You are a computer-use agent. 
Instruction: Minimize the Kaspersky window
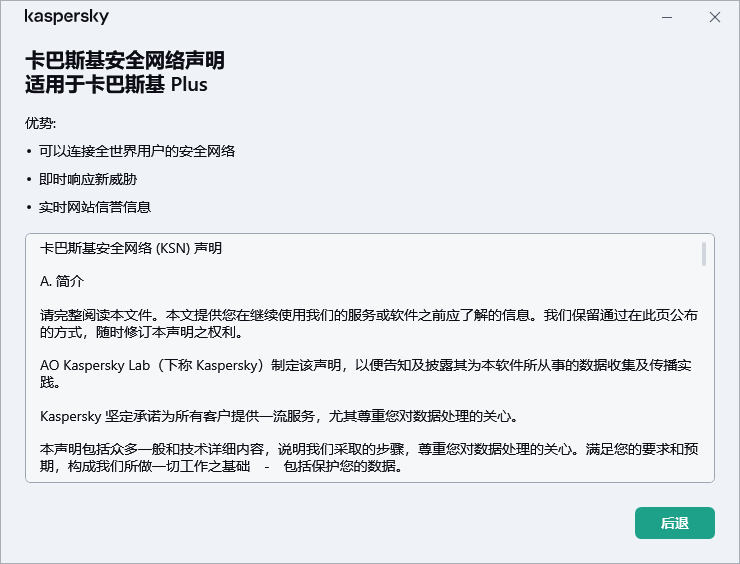[667, 17]
